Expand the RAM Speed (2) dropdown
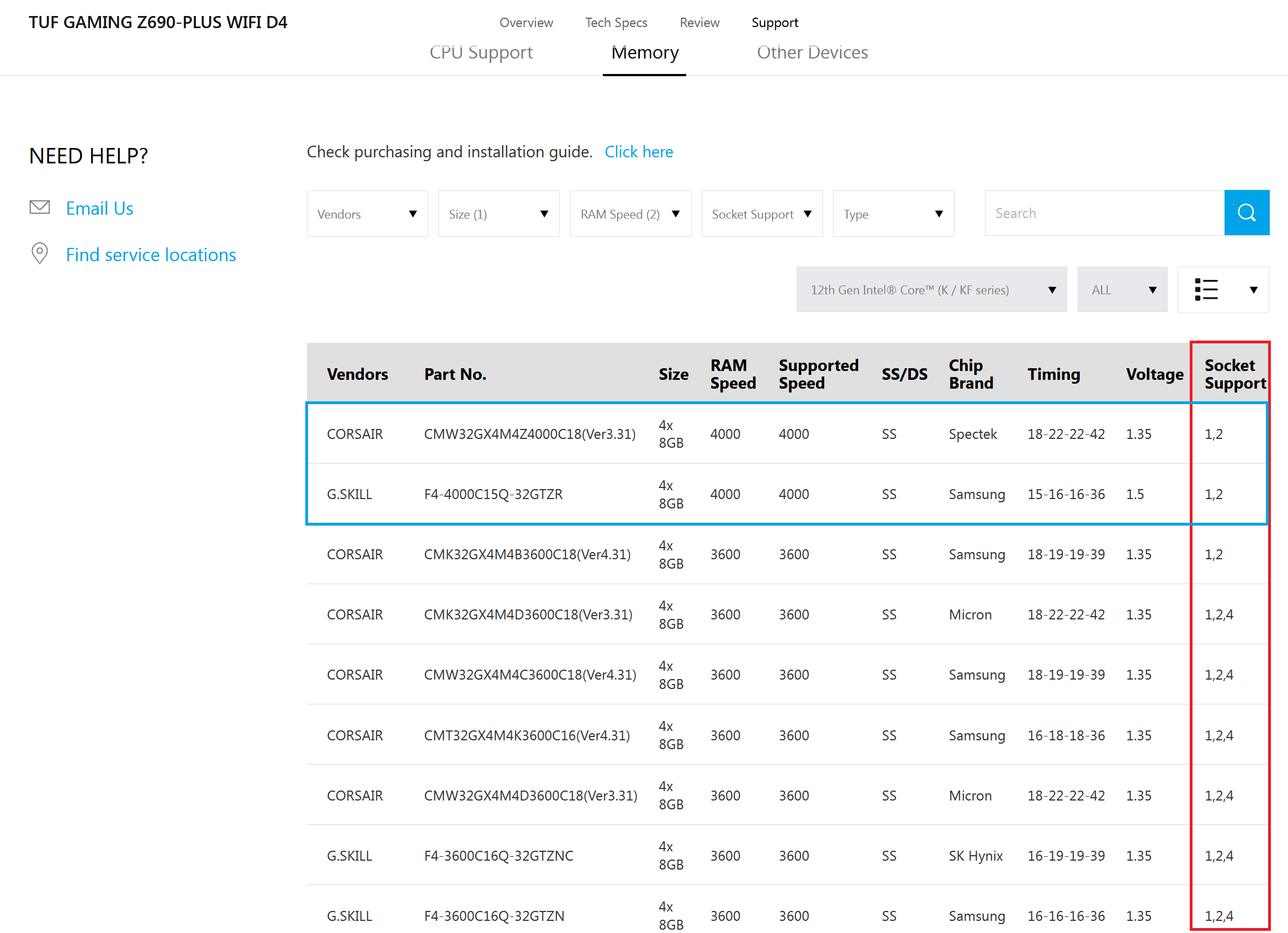This screenshot has height=933, width=1288. click(630, 214)
